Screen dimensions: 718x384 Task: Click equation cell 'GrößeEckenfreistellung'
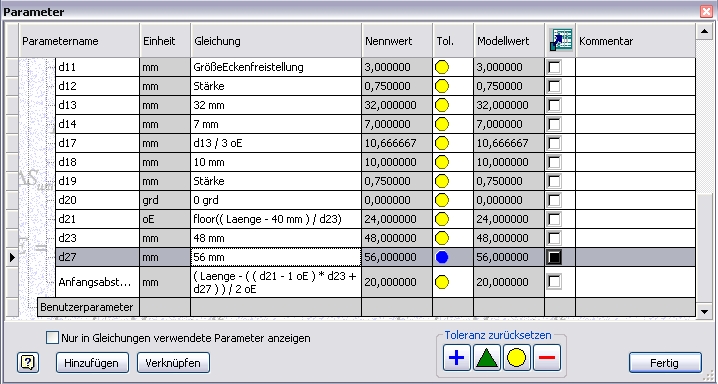tap(276, 67)
